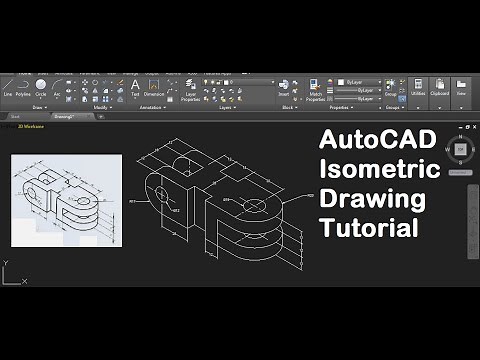Click the Create block icon
Image resolution: width=480 pixels, height=360 pixels.
[x=295, y=82]
